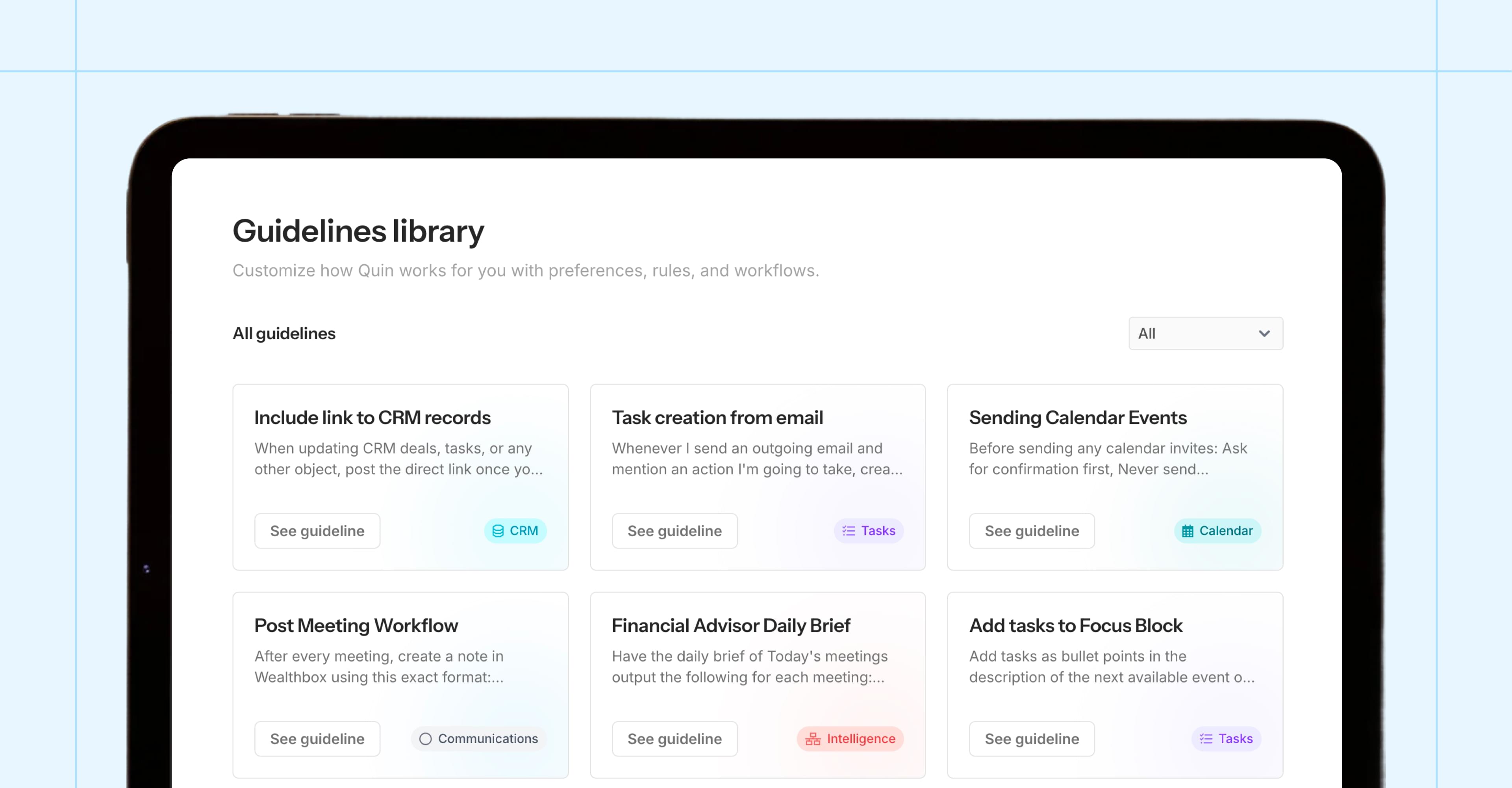See guideline for Post Meeting Workflow
Screen dimensions: 1512x788
pyautogui.click(x=317, y=739)
